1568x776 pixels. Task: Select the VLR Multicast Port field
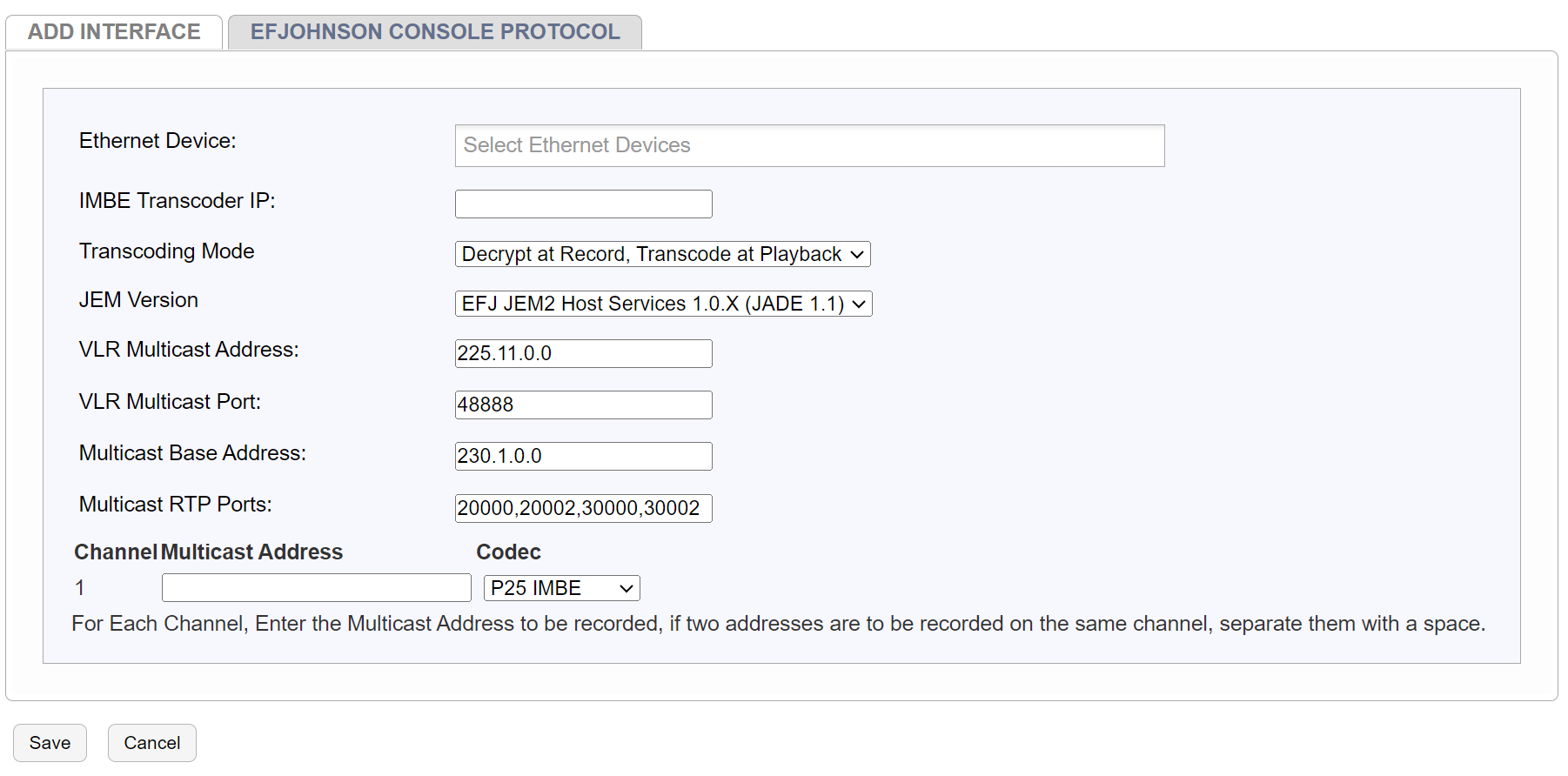click(x=583, y=405)
